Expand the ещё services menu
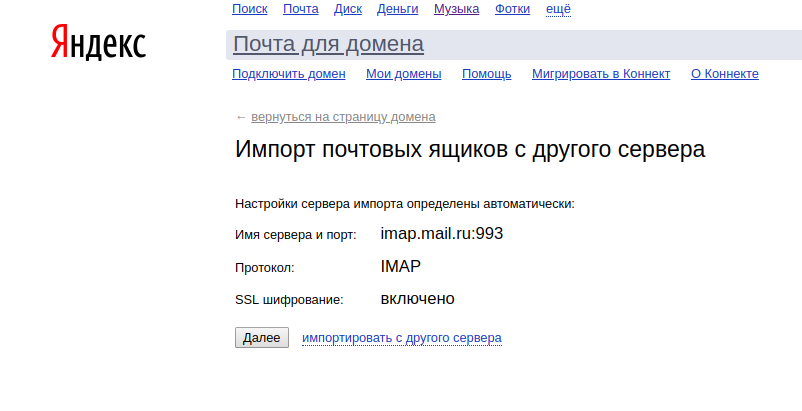The image size is (802, 411). [x=559, y=9]
